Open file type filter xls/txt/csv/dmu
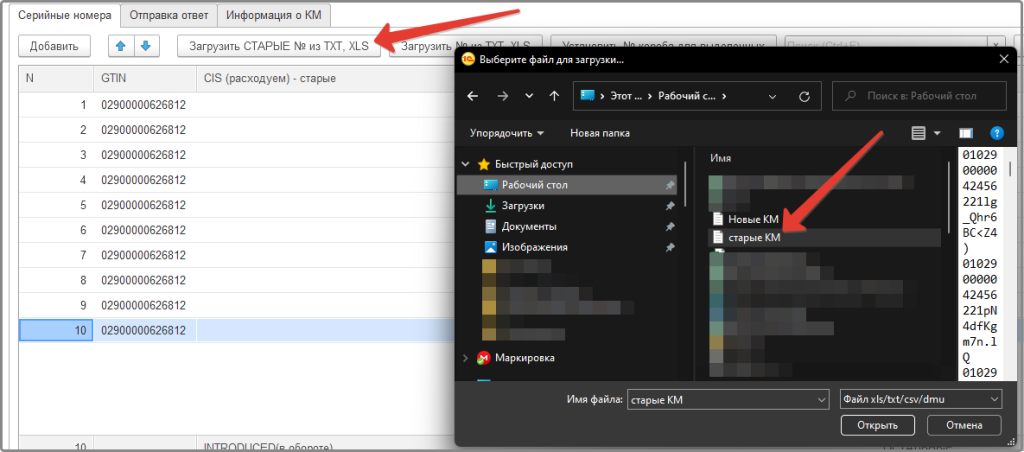 pos(921,399)
